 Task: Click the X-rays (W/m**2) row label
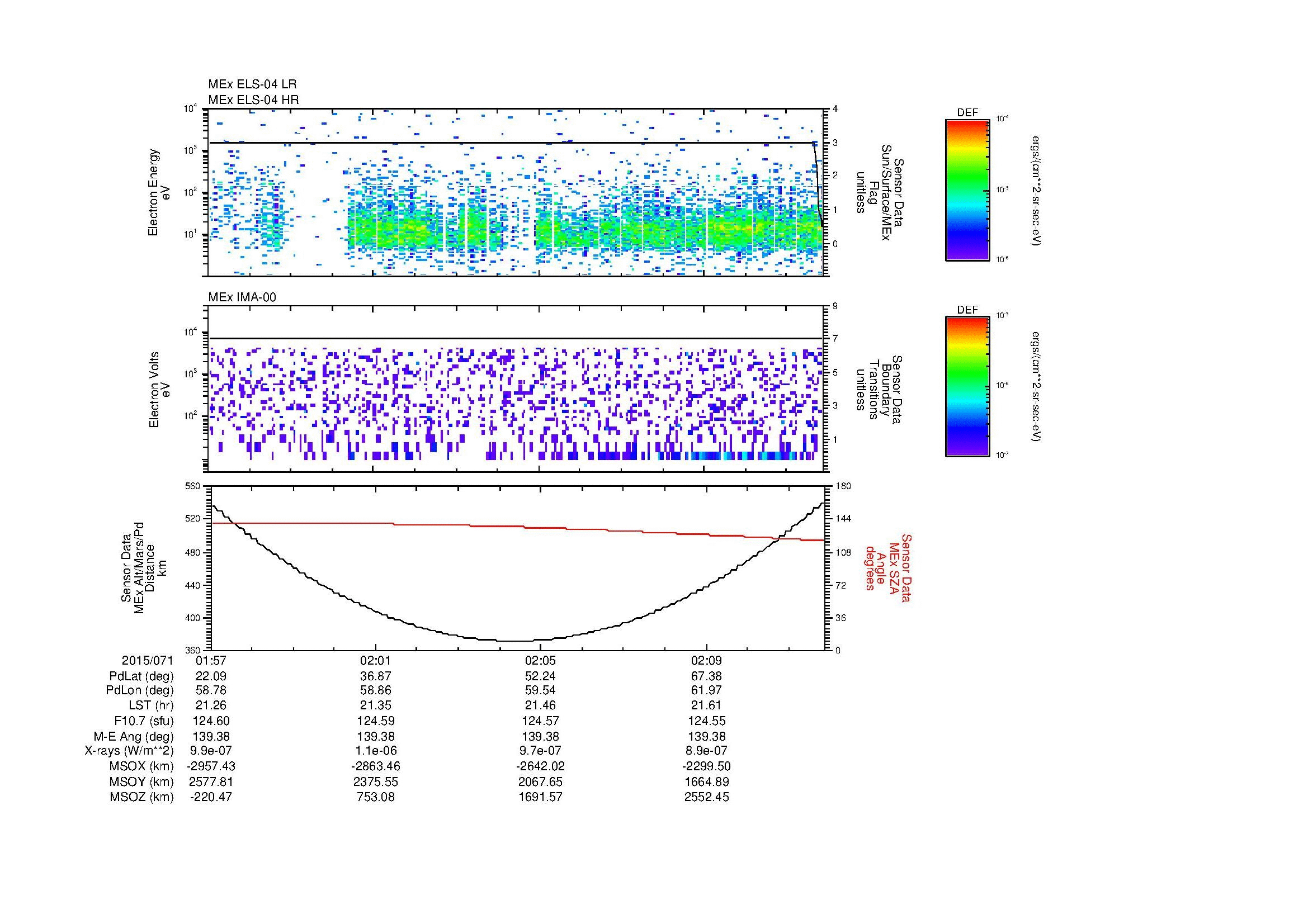pos(129,751)
